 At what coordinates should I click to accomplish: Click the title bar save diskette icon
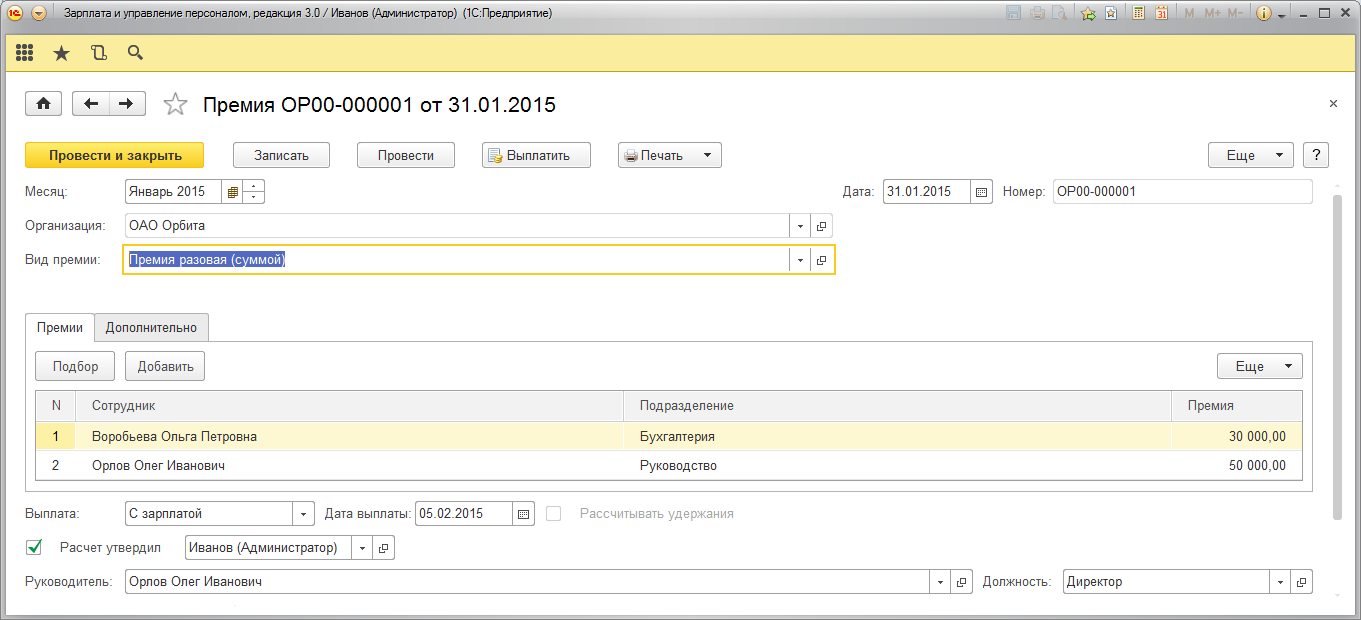coord(1013,14)
